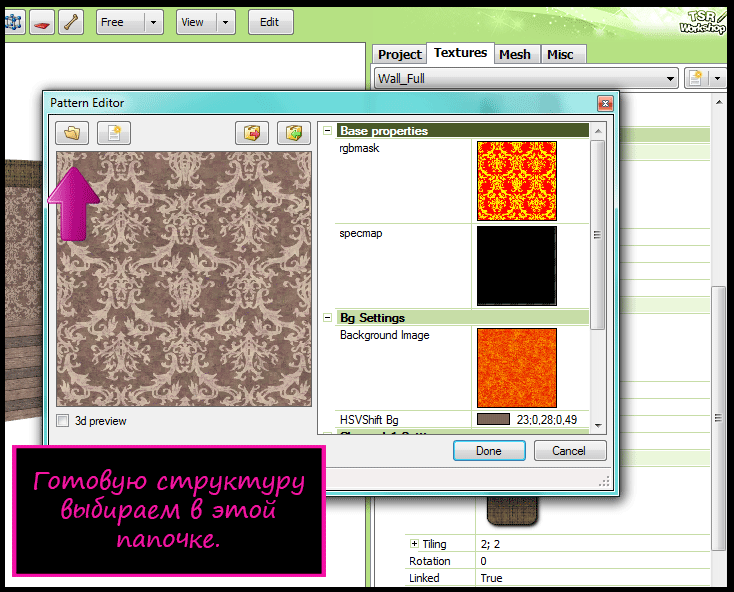The width and height of the screenshot is (734, 592).
Task: Click the Free mode button
Action: [x=121, y=22]
